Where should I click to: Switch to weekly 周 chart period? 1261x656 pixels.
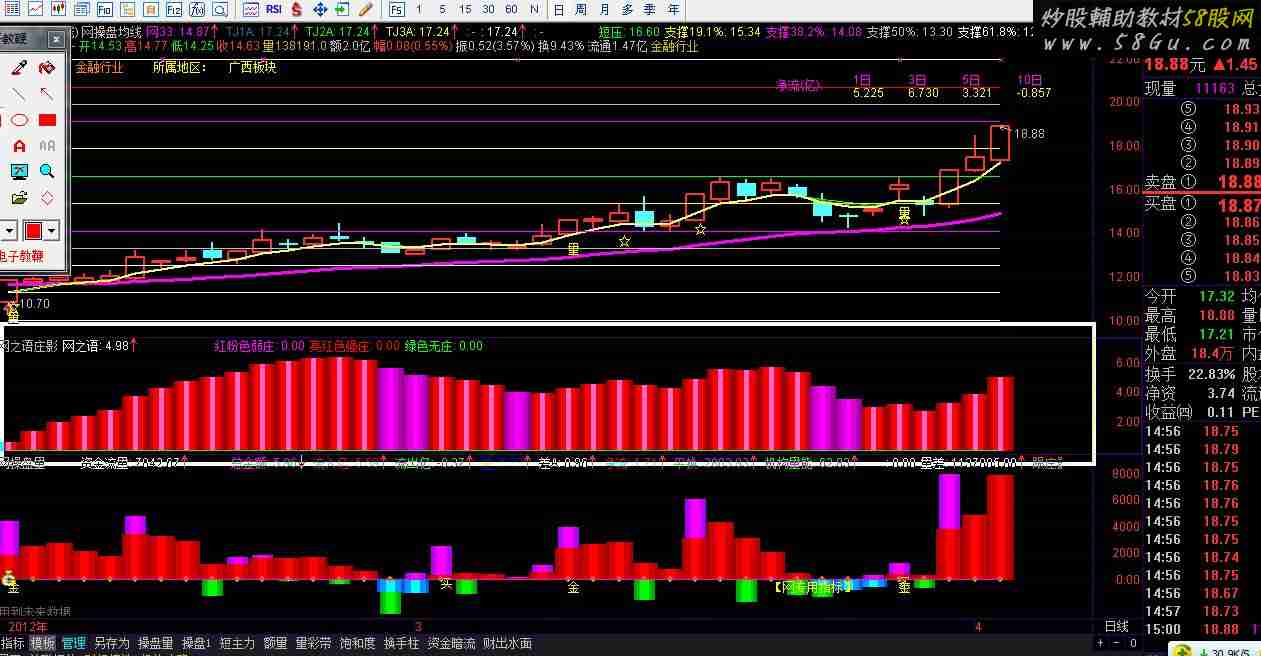tap(581, 9)
